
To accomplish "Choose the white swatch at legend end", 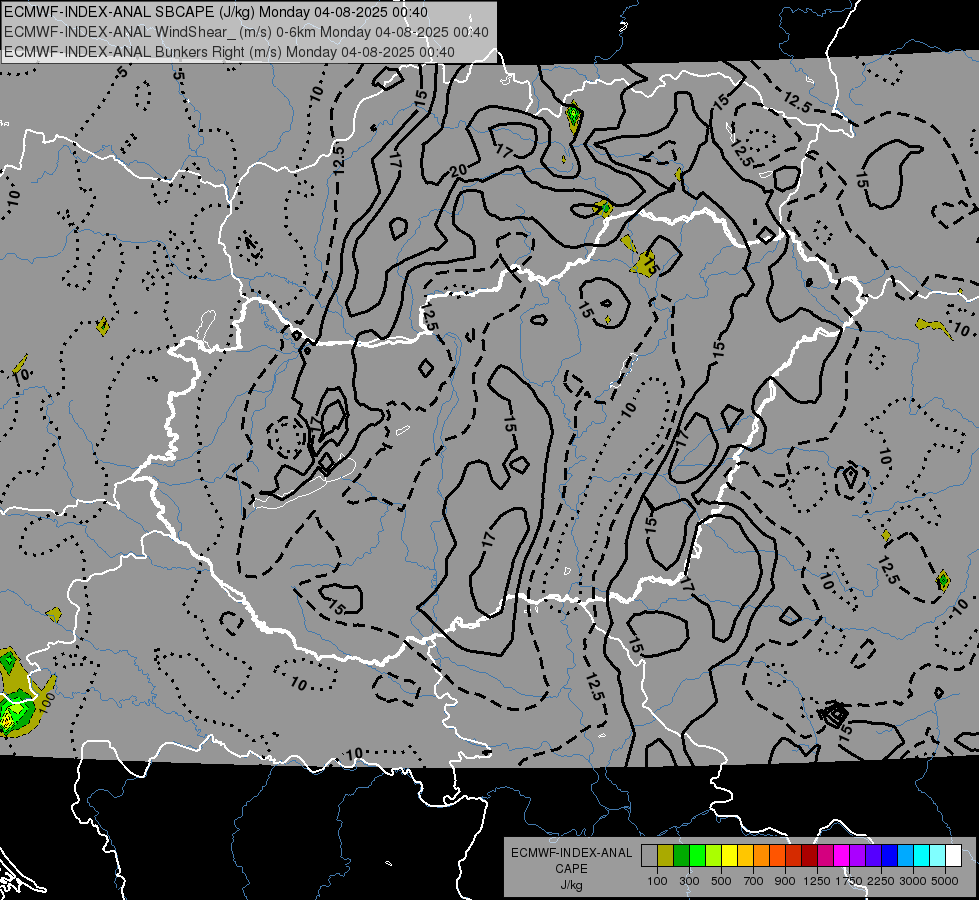I will [x=953, y=856].
